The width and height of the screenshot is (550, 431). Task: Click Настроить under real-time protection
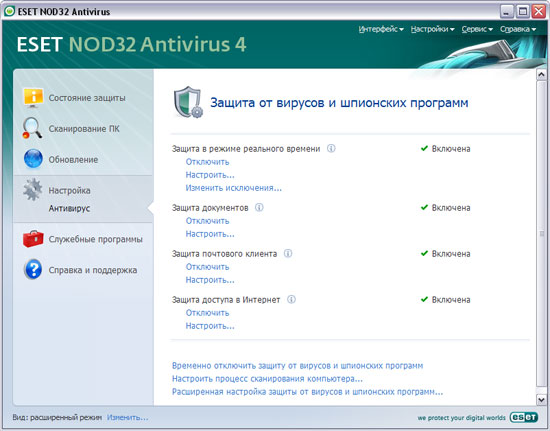tap(210, 175)
